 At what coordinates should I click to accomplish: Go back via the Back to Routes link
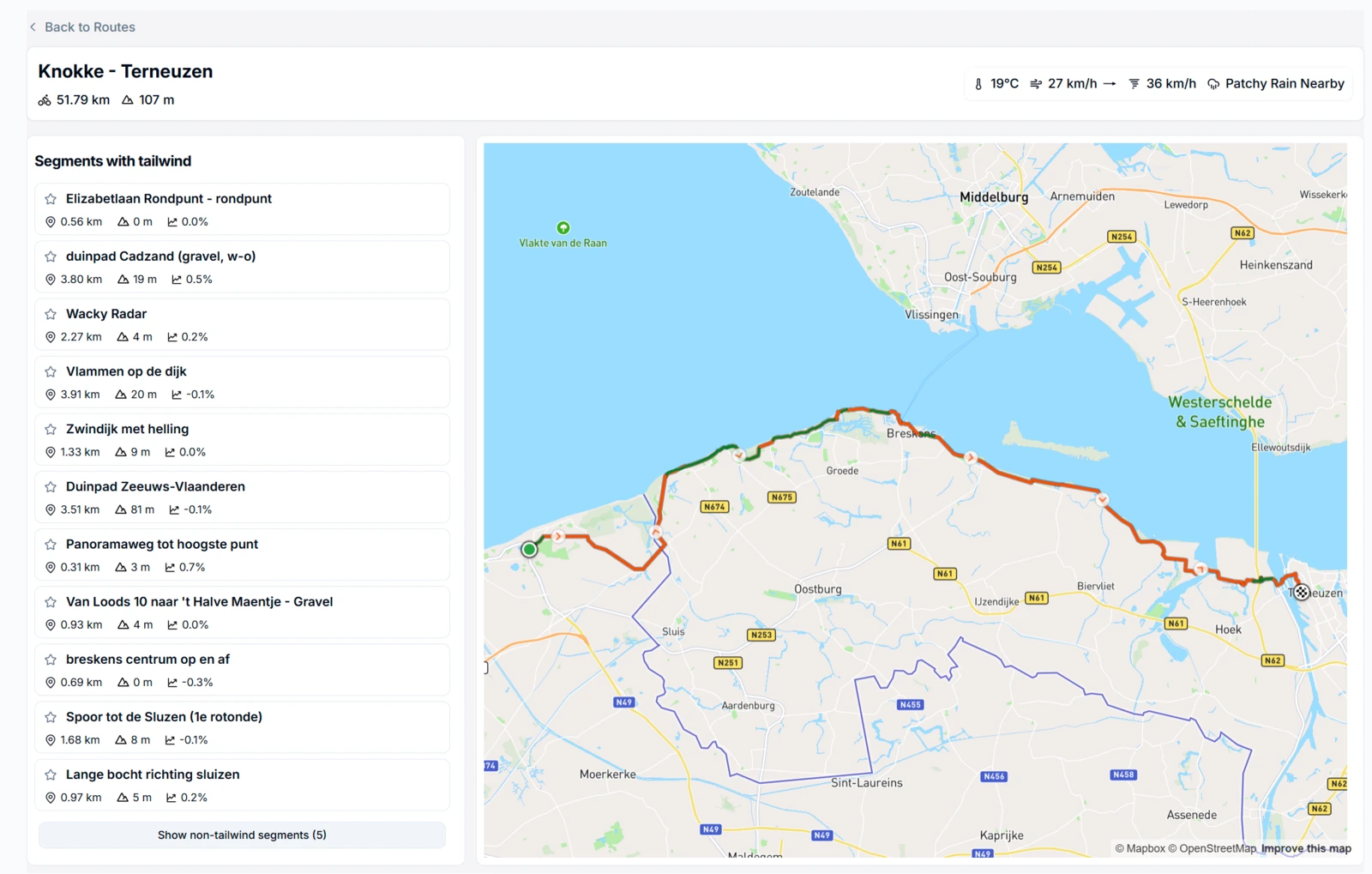tap(89, 27)
